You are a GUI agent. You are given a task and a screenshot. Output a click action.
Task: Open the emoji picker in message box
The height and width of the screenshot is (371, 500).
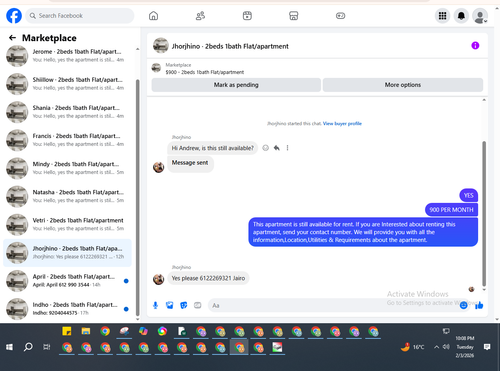463,305
